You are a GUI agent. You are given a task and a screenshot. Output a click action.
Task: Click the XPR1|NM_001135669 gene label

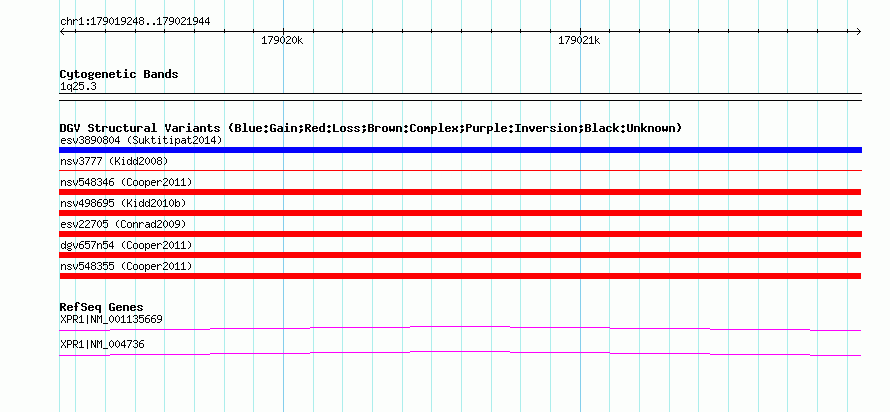(111, 319)
